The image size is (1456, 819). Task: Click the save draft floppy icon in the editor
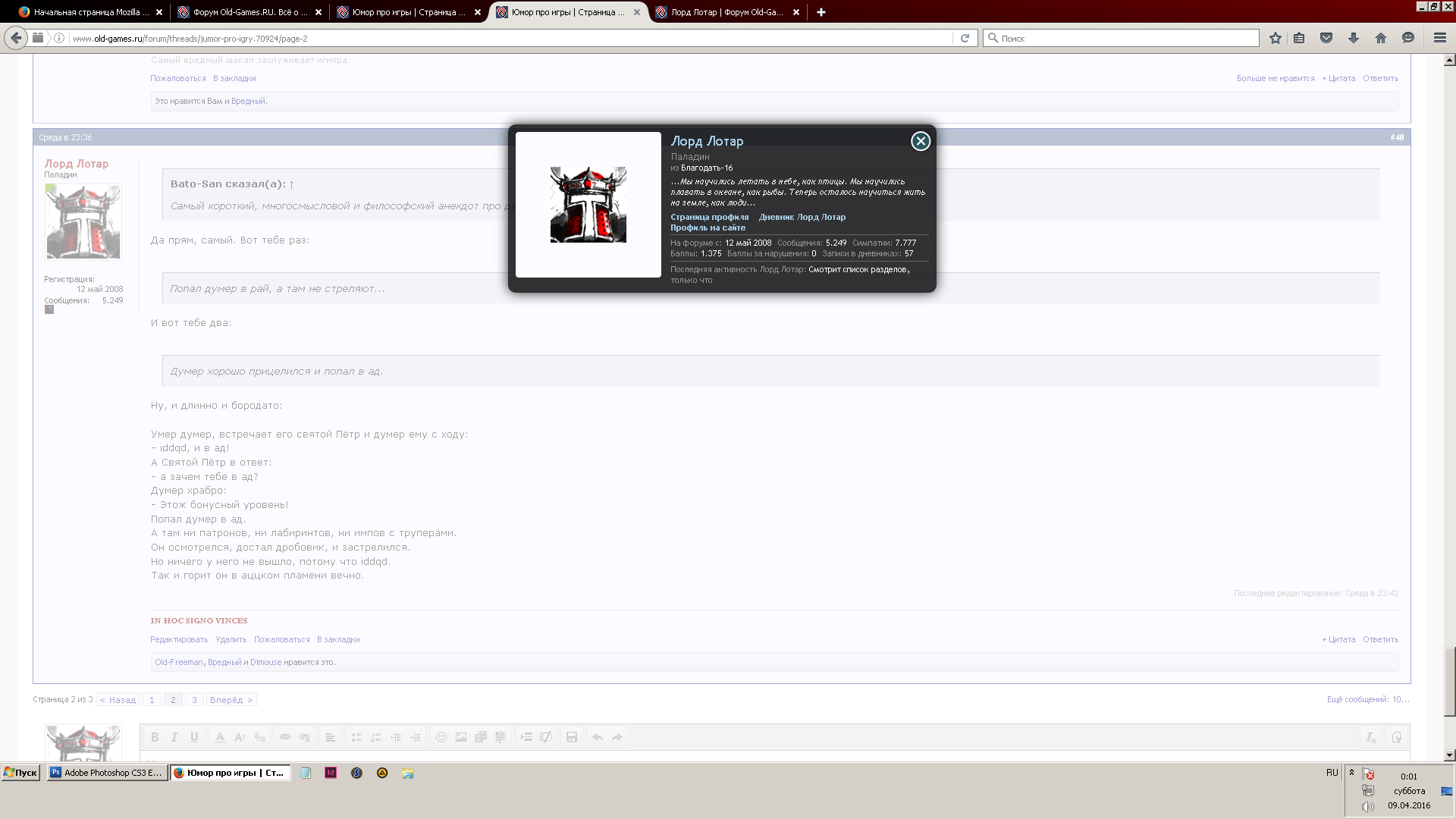(572, 737)
